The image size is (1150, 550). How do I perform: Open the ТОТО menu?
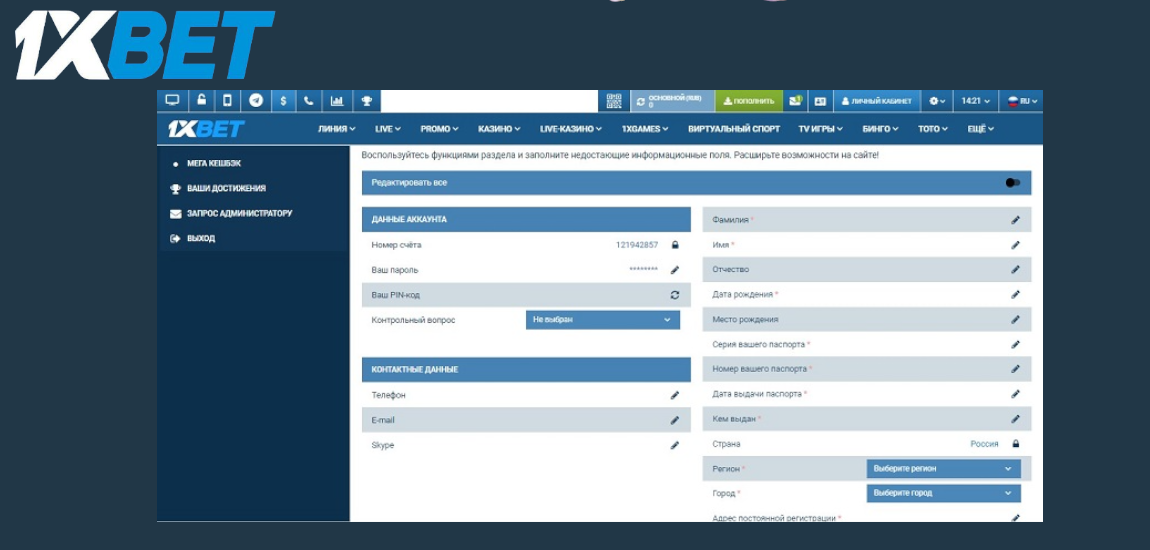[933, 129]
